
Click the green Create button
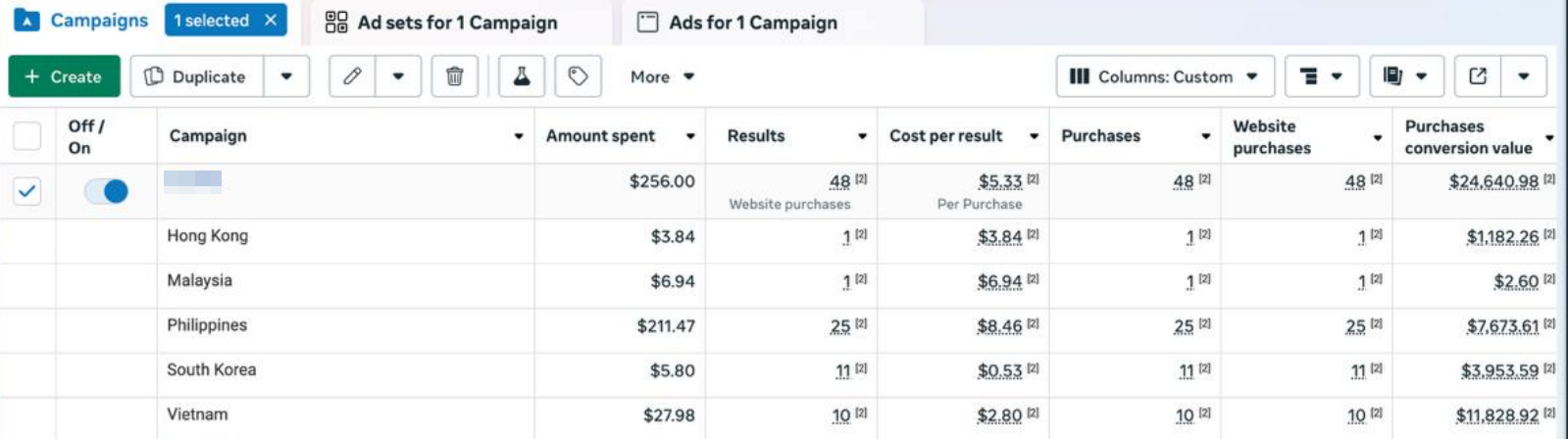(x=64, y=76)
